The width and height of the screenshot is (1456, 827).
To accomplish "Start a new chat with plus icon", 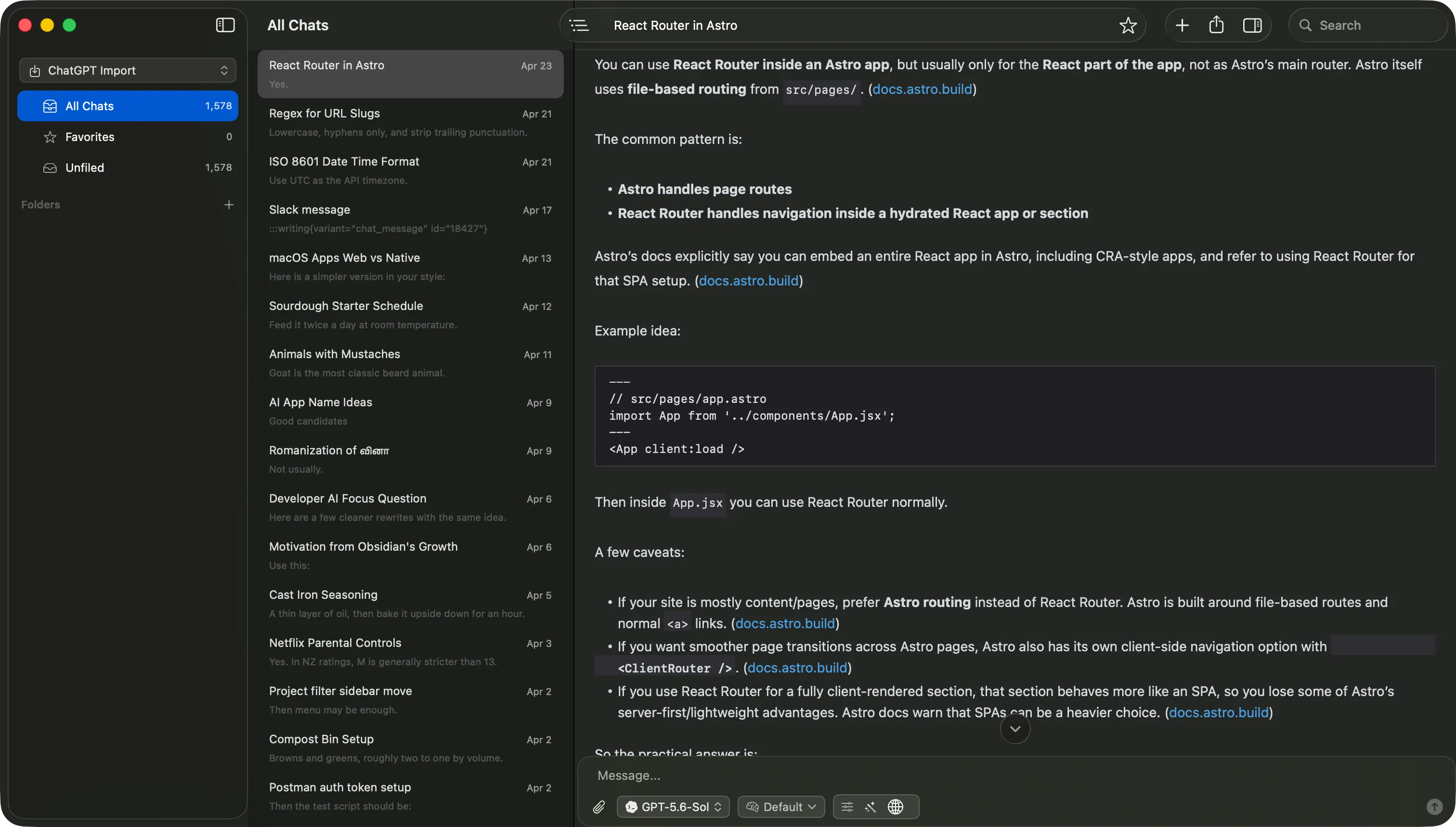I will point(1182,25).
